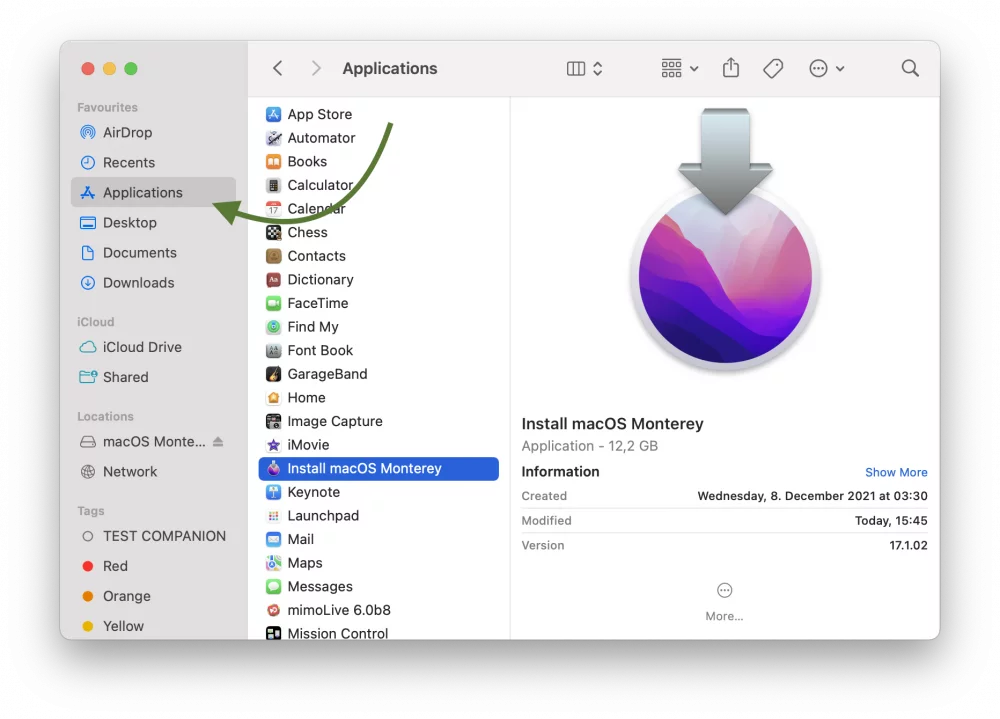This screenshot has width=1000, height=719.
Task: Select the GarageBand app icon
Action: pyautogui.click(x=274, y=374)
